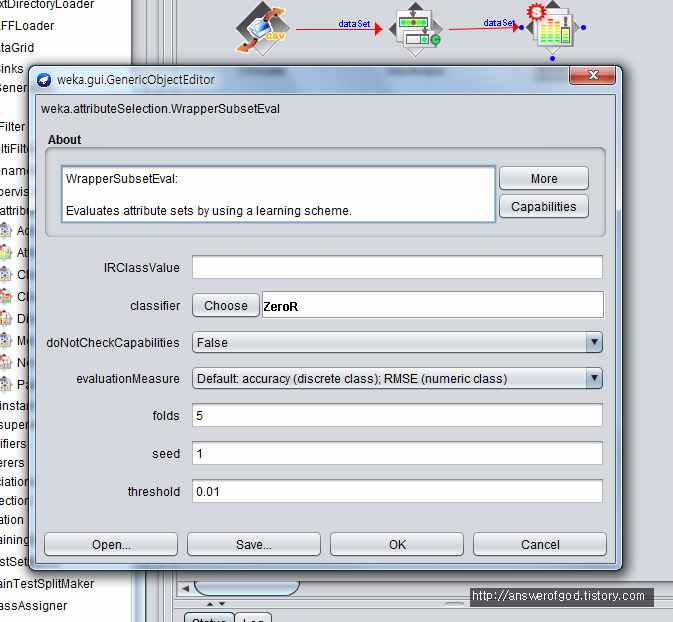Select the ClassAssigner node icon on canvas
Viewport: 673px width, 622px height.
415,29
